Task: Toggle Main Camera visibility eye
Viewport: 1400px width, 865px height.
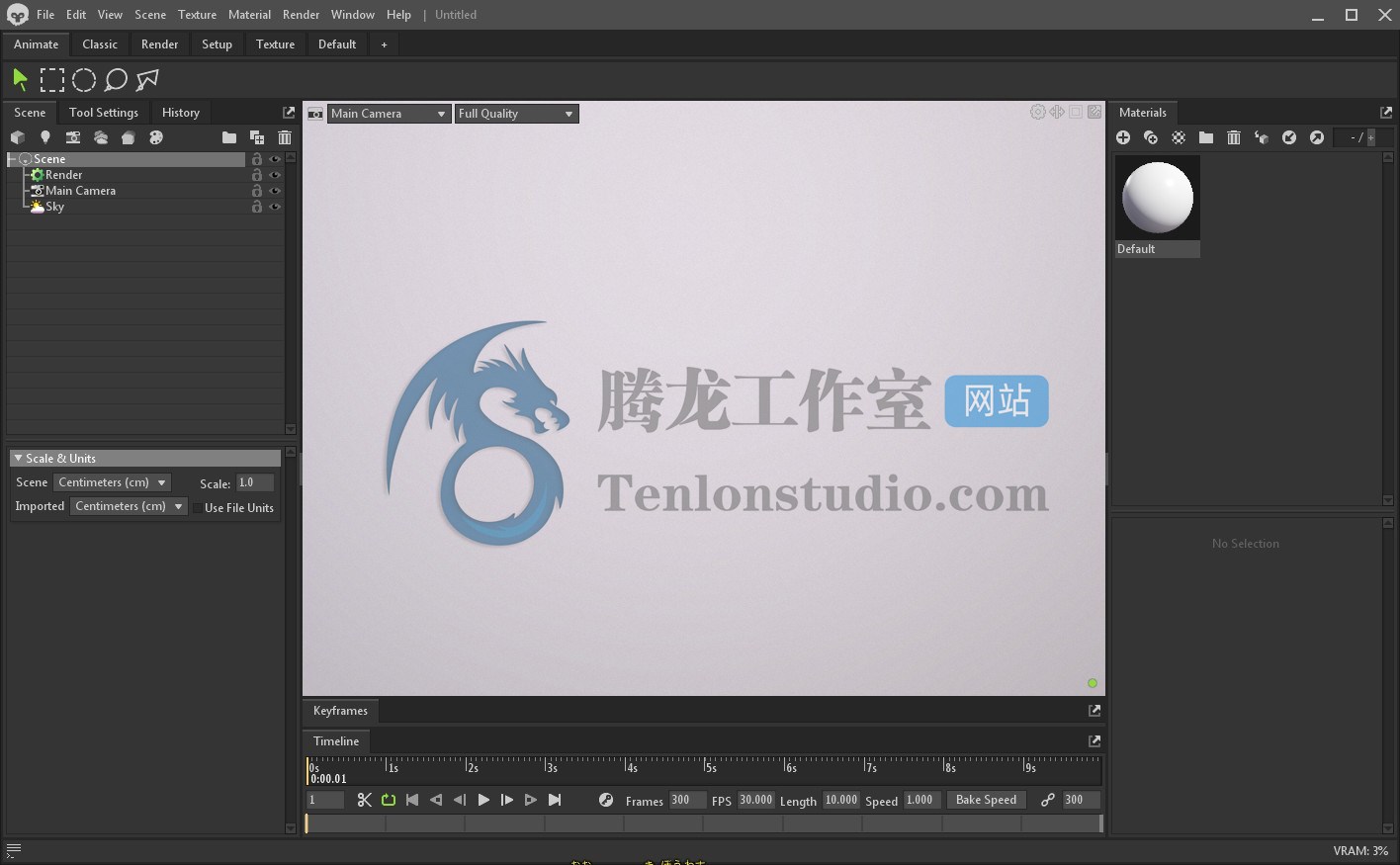Action: pyautogui.click(x=275, y=191)
